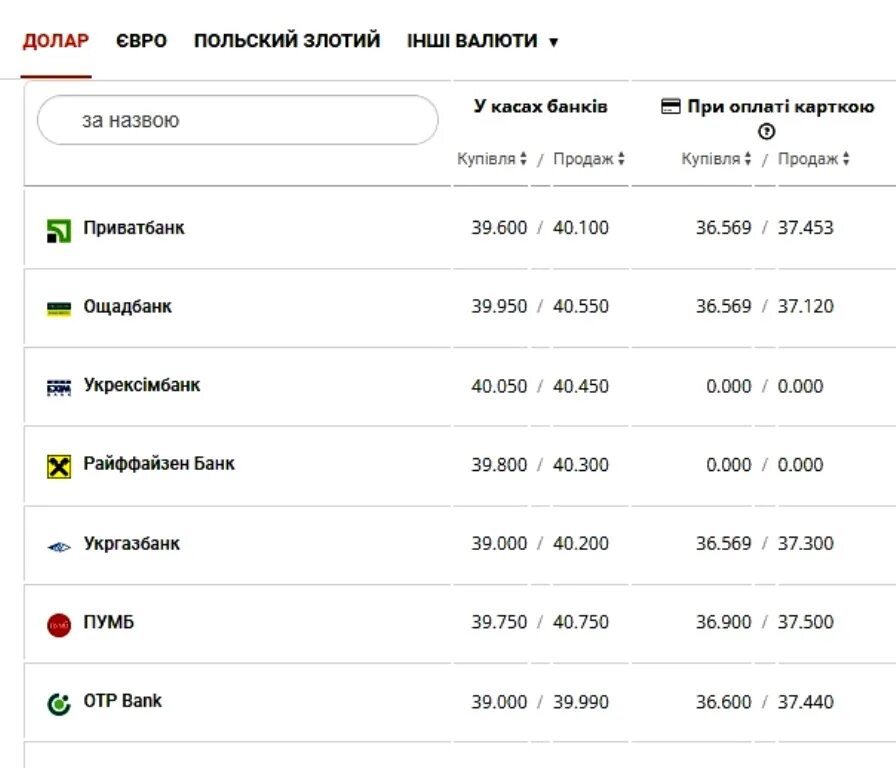
Task: Open the ДОЛАР currency tab
Action: 56,41
